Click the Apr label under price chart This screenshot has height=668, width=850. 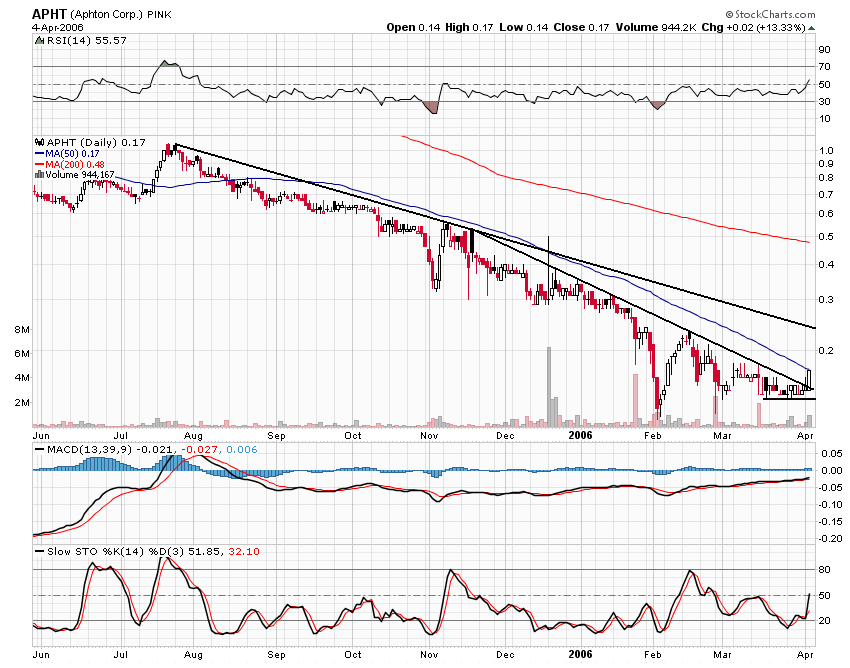coord(806,435)
